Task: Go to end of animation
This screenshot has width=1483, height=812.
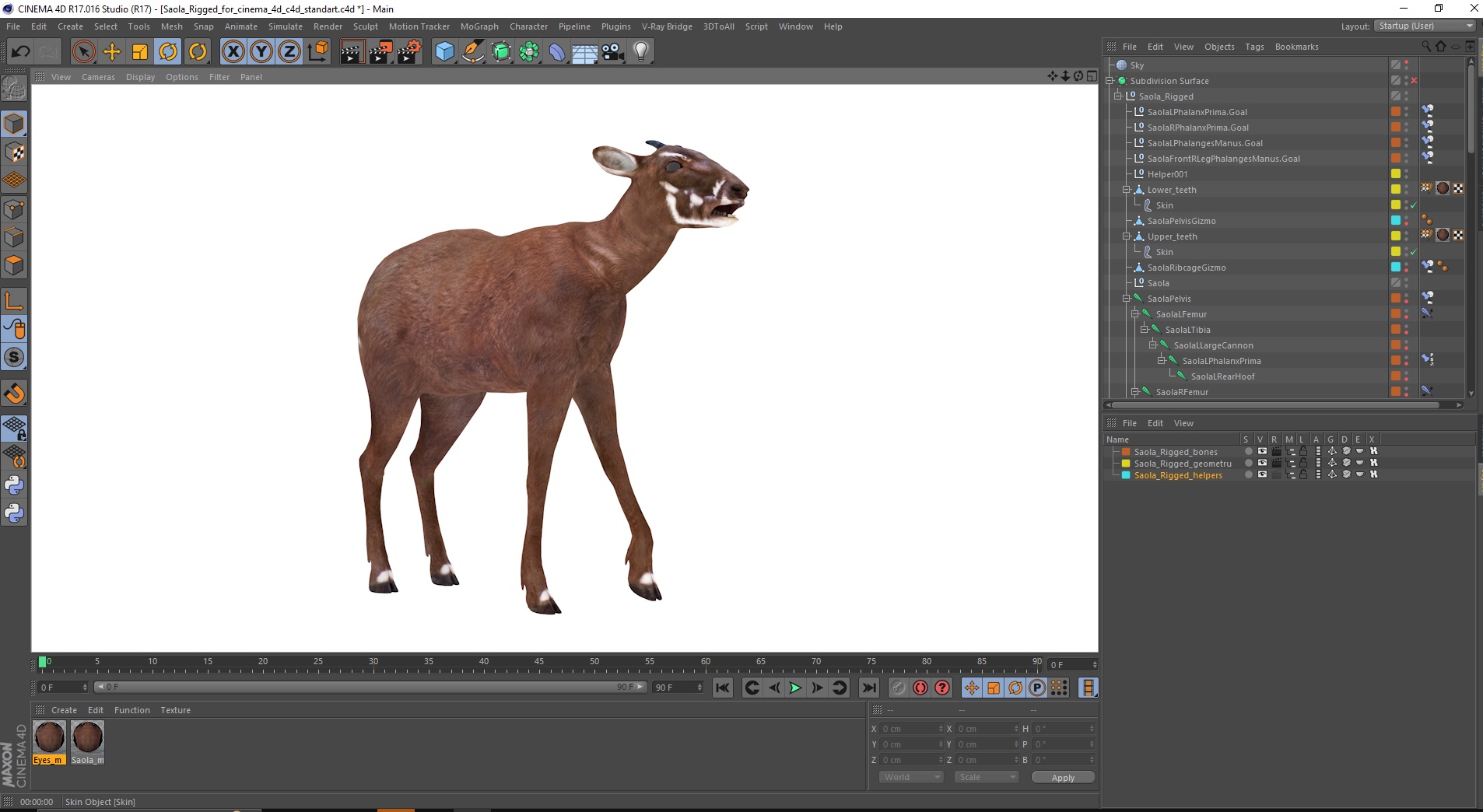Action: click(x=869, y=688)
